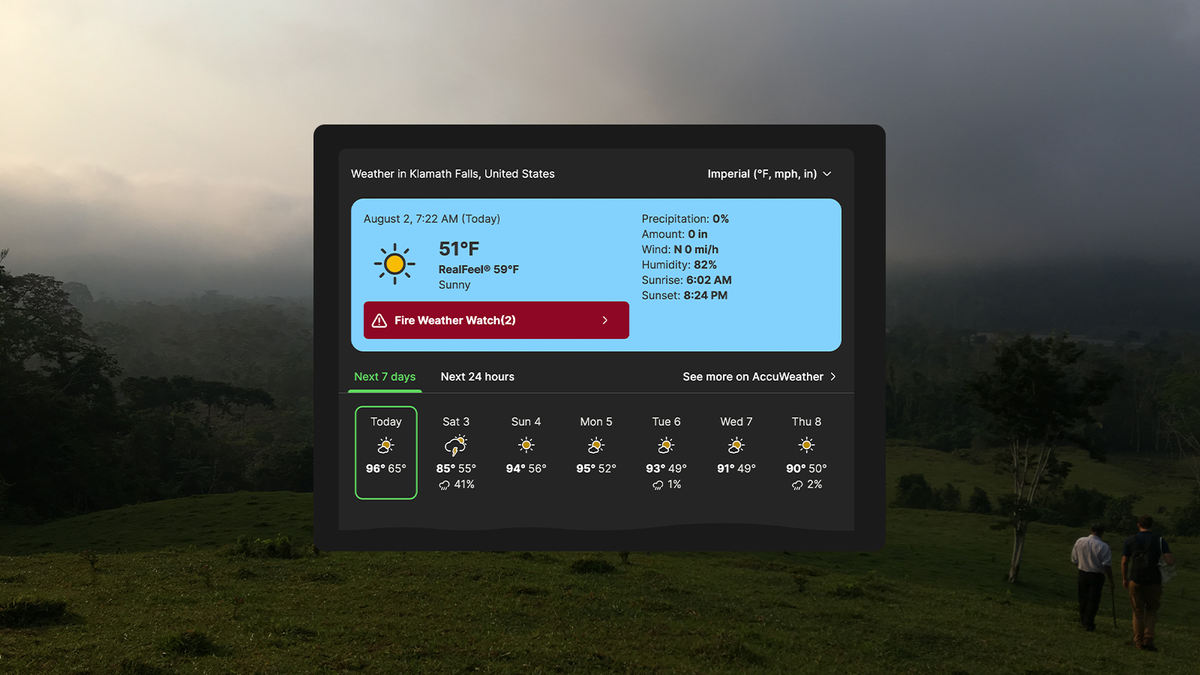
Task: Click the sunny weather icon for today
Action: [386, 443]
